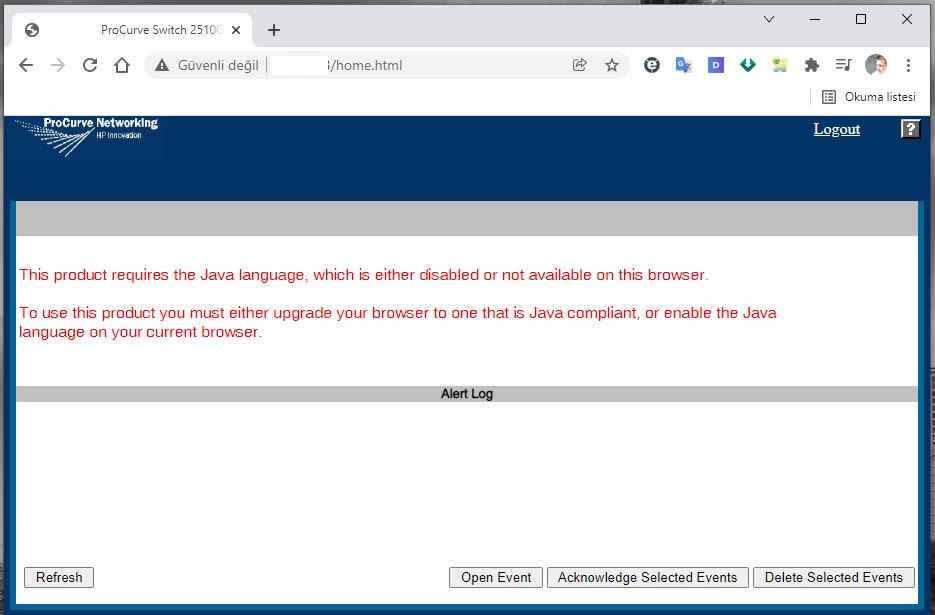
Task: Open the Extensions puzzle piece menu
Action: tap(812, 65)
